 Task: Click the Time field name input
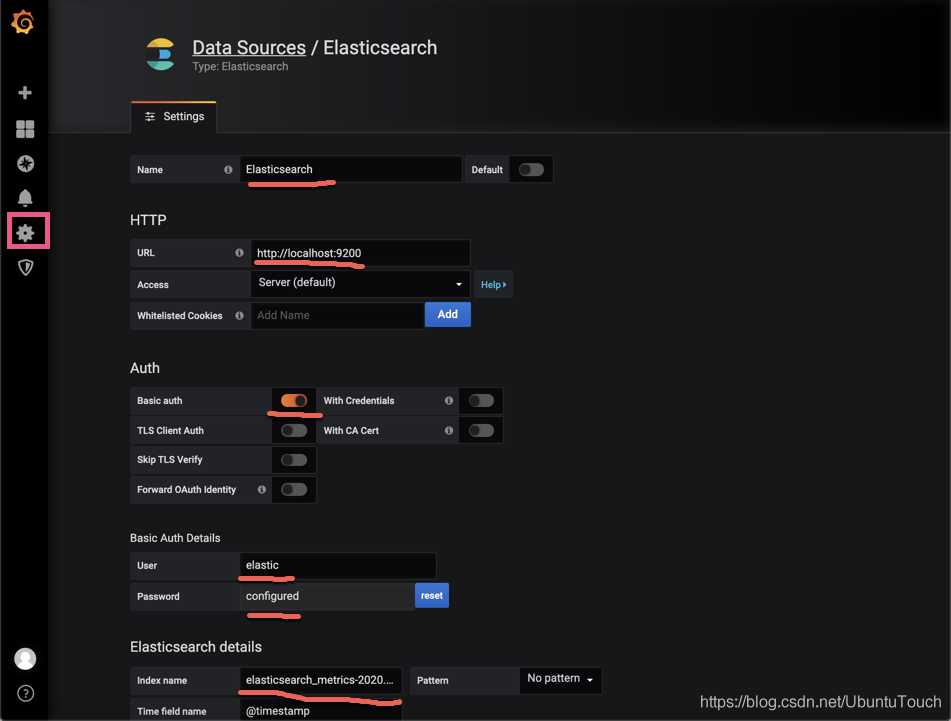pos(321,711)
